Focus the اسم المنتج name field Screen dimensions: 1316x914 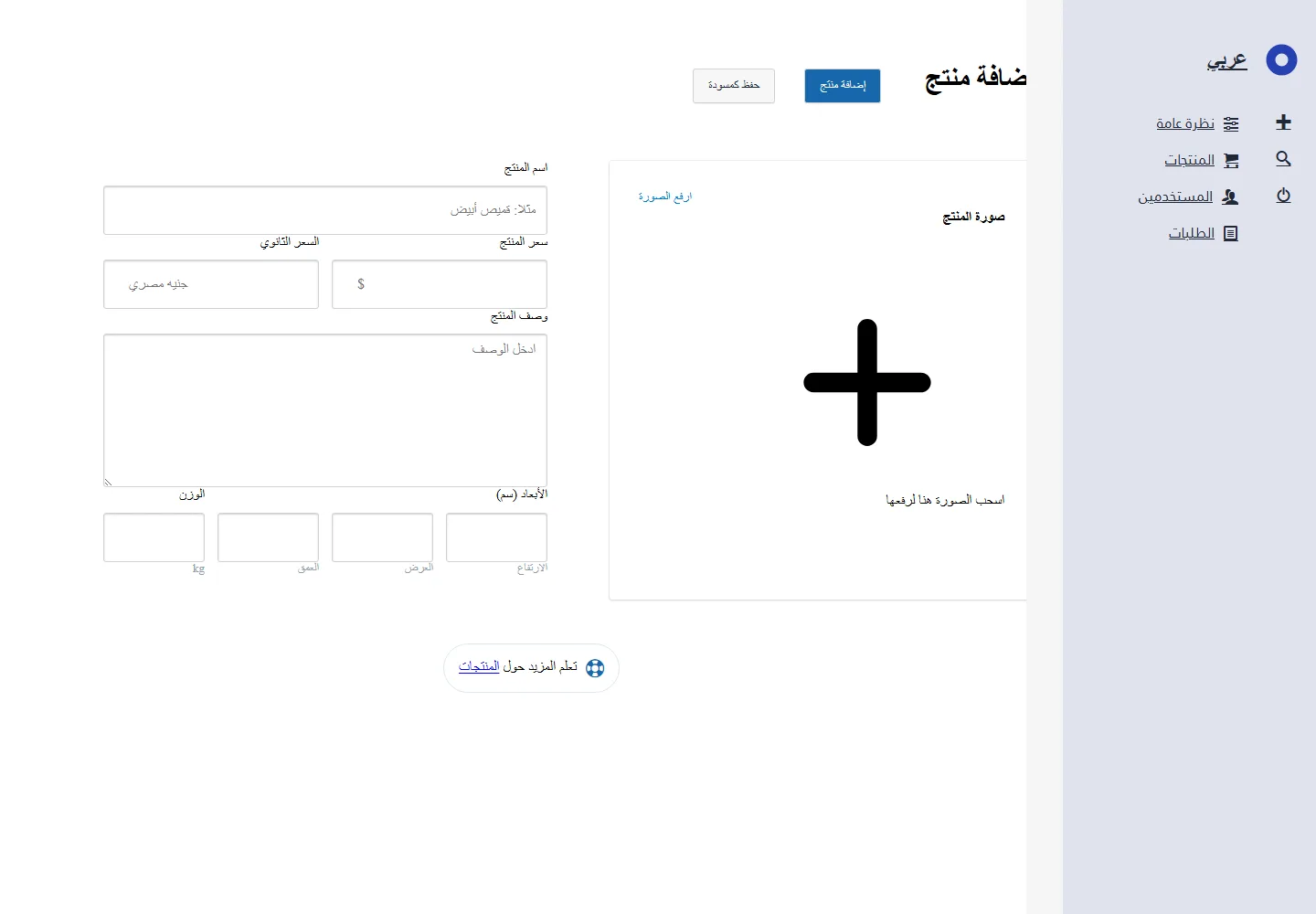point(325,210)
